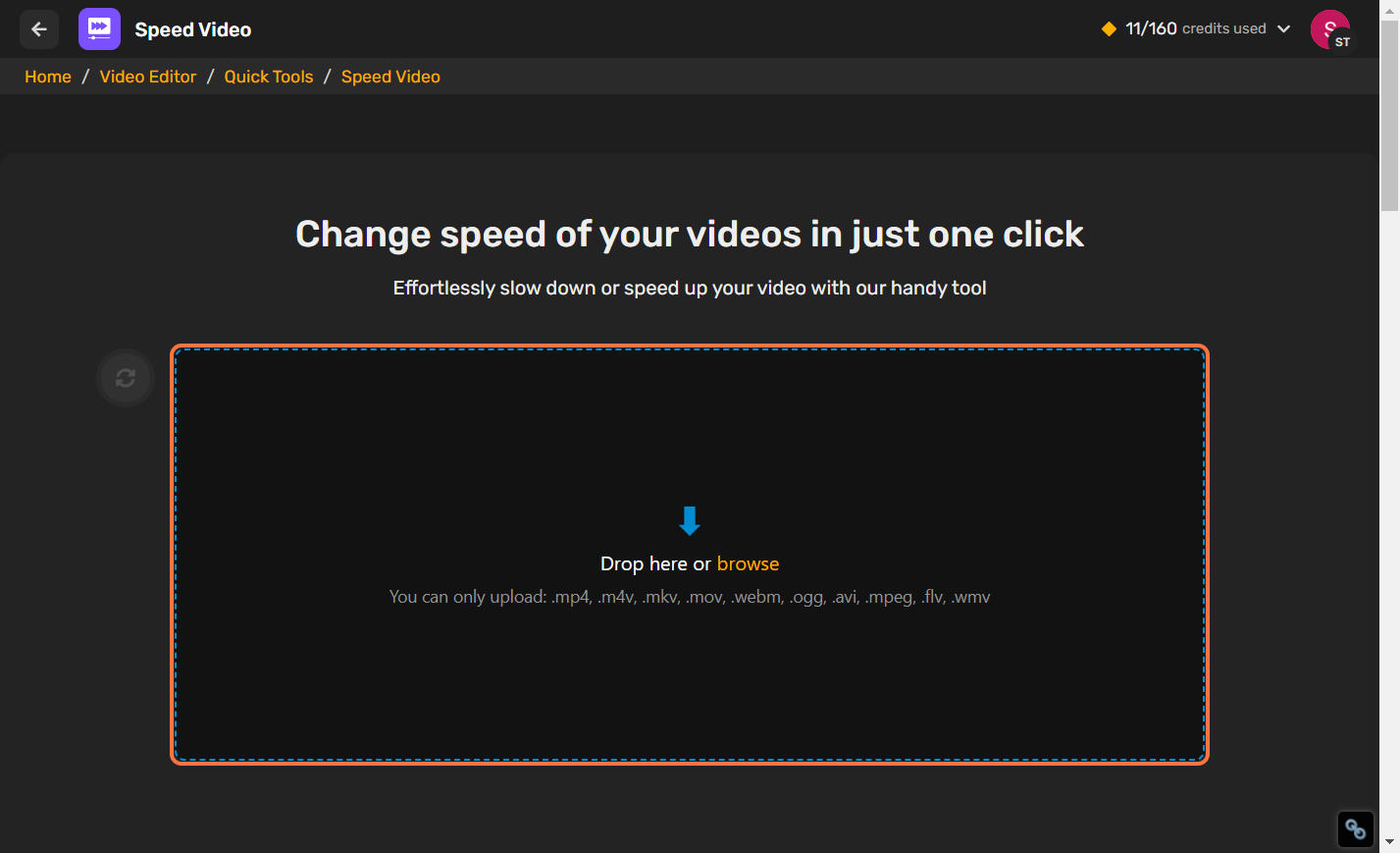Open the user profile avatar menu
Image resolution: width=1400 pixels, height=853 pixels.
click(x=1330, y=29)
